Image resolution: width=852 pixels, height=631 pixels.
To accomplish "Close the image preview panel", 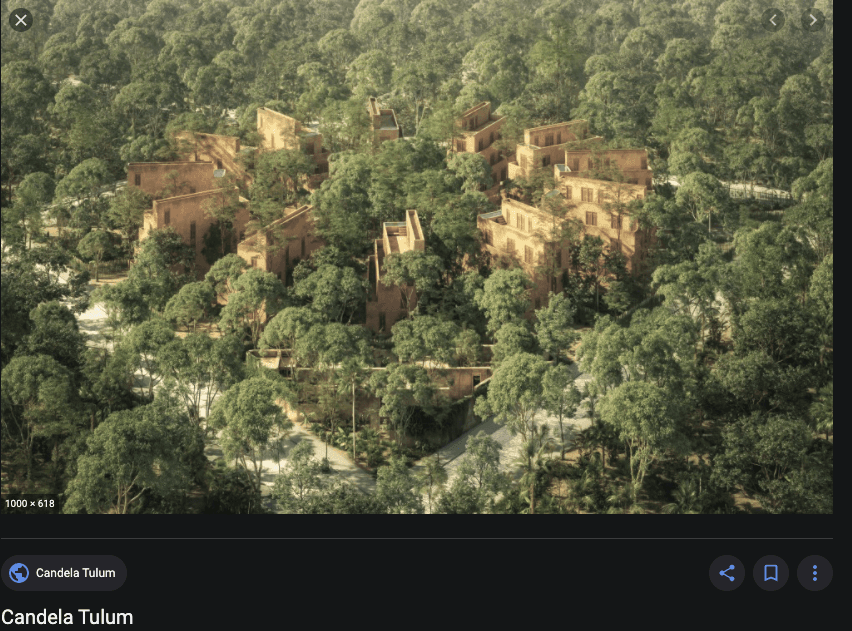I will point(21,20).
